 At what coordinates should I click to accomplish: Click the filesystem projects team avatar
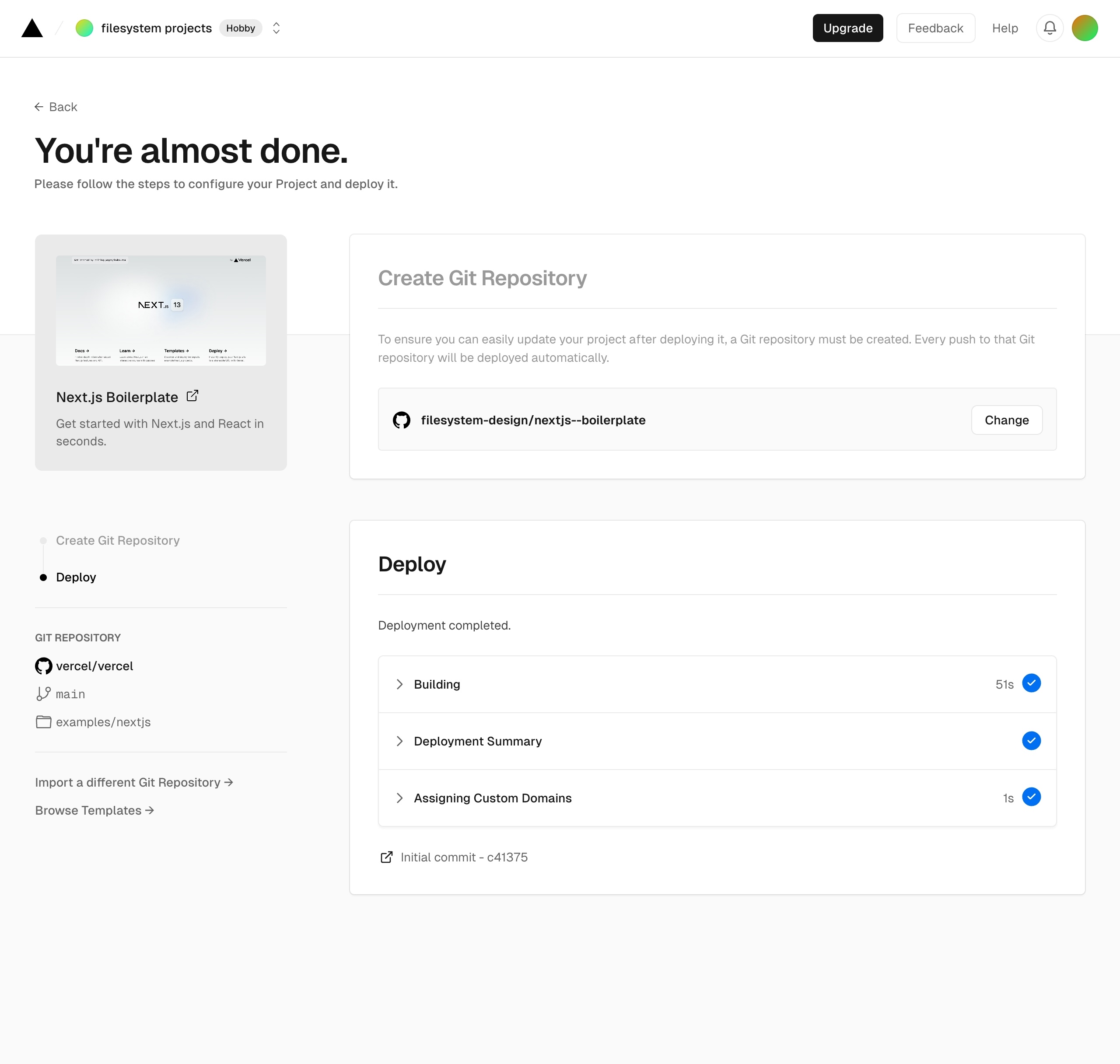[84, 28]
